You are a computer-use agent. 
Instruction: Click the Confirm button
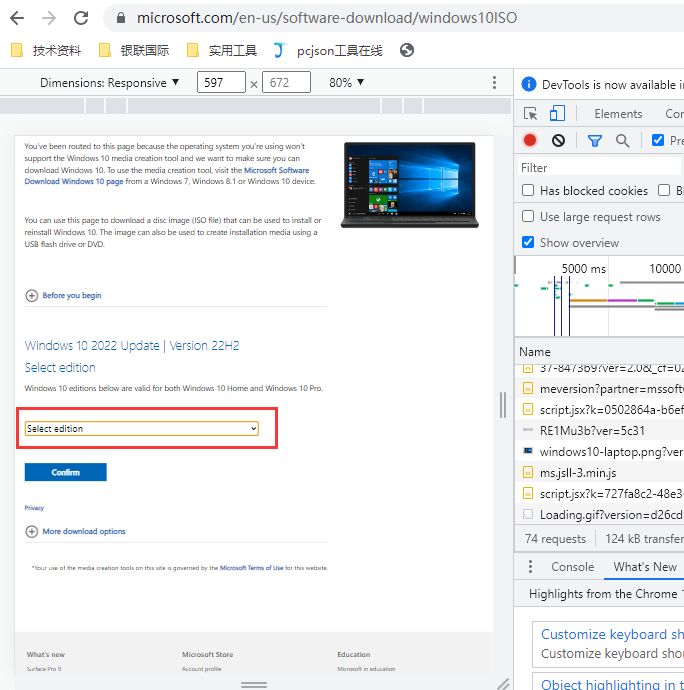coord(66,472)
